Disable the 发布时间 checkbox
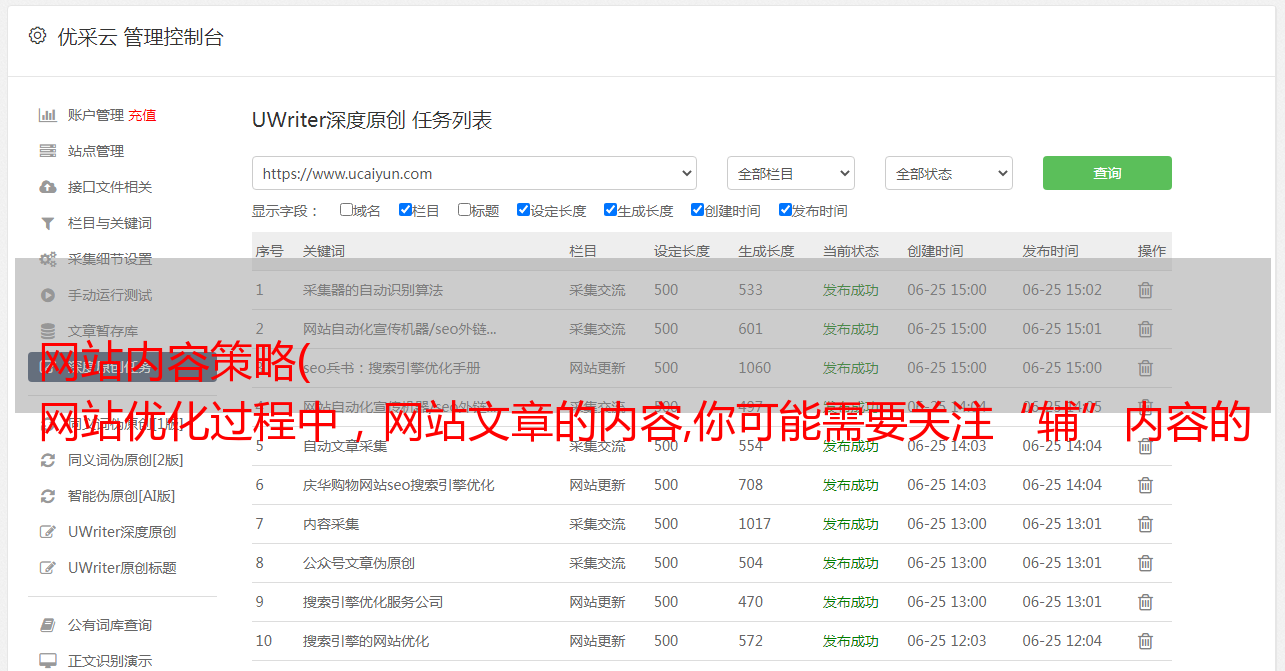This screenshot has height=671, width=1285. click(785, 210)
